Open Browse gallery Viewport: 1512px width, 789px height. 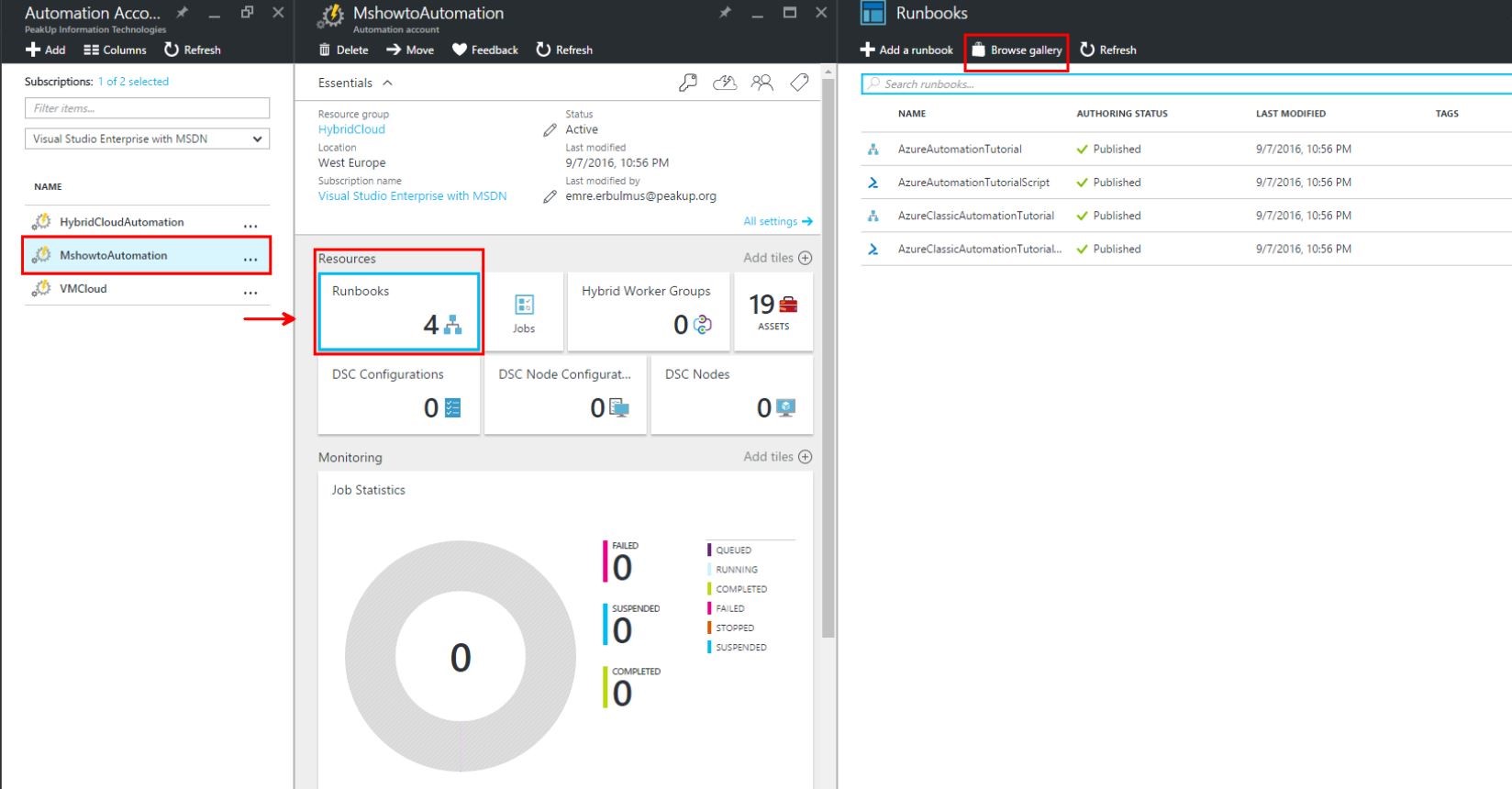pos(1017,50)
